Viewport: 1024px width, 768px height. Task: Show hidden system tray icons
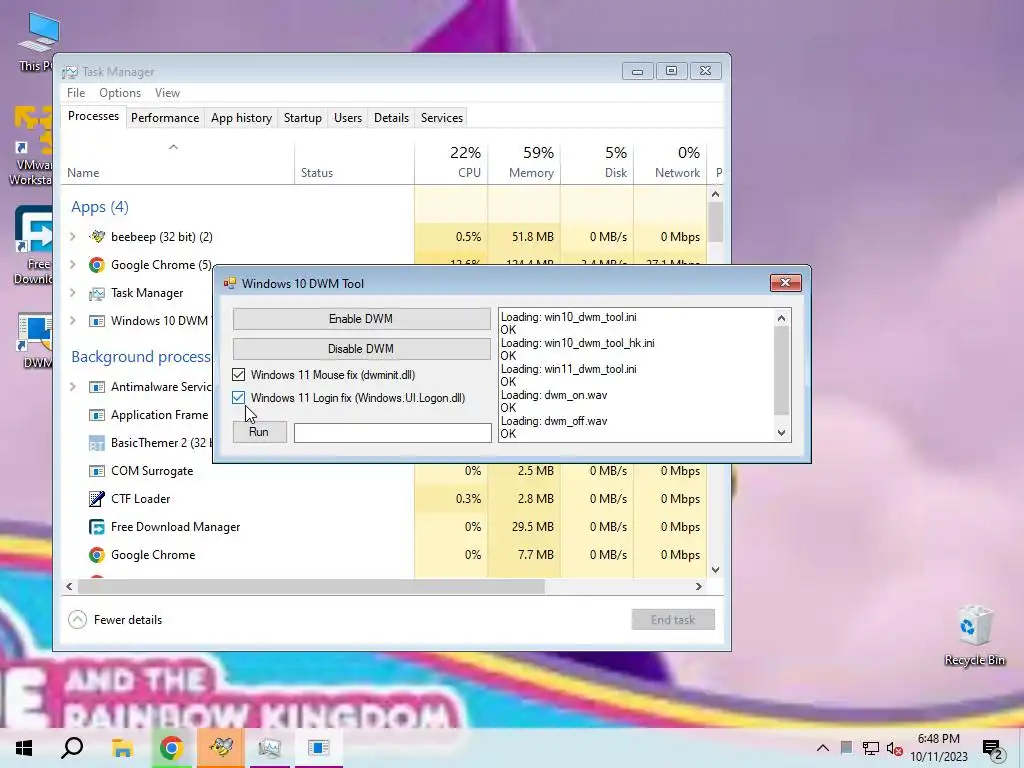[823, 748]
